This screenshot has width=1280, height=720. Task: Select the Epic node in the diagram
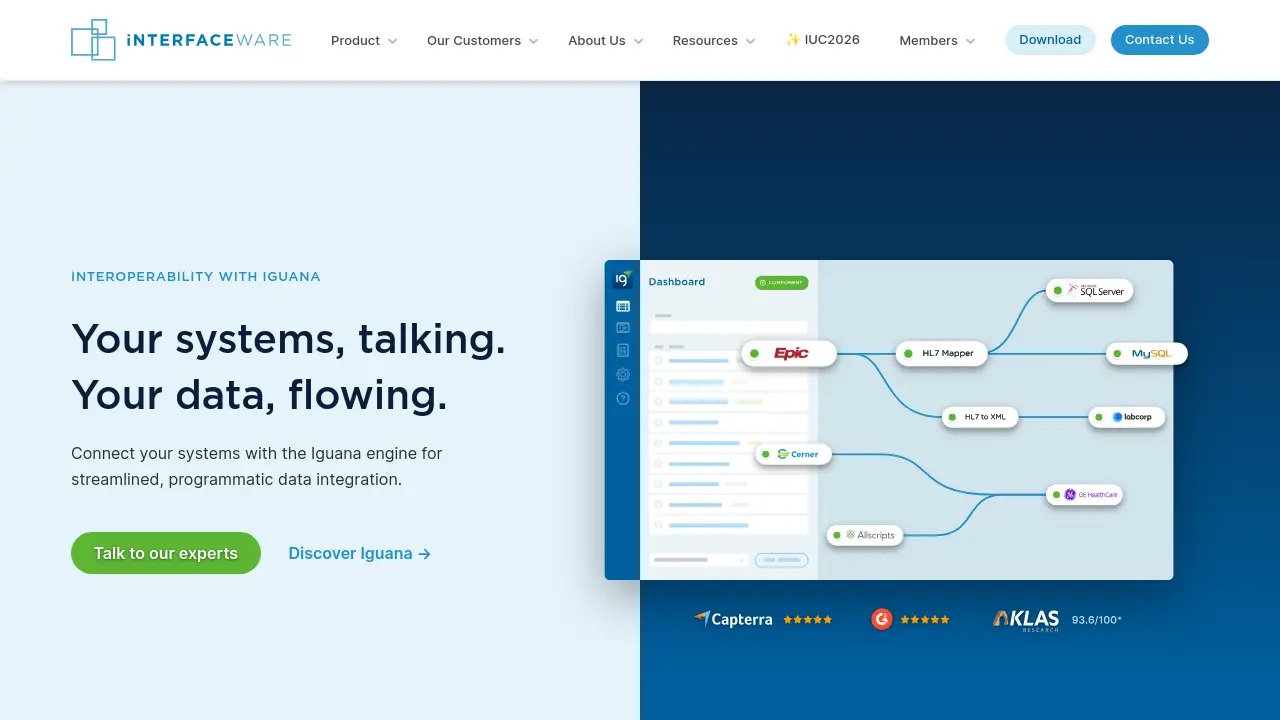point(789,353)
